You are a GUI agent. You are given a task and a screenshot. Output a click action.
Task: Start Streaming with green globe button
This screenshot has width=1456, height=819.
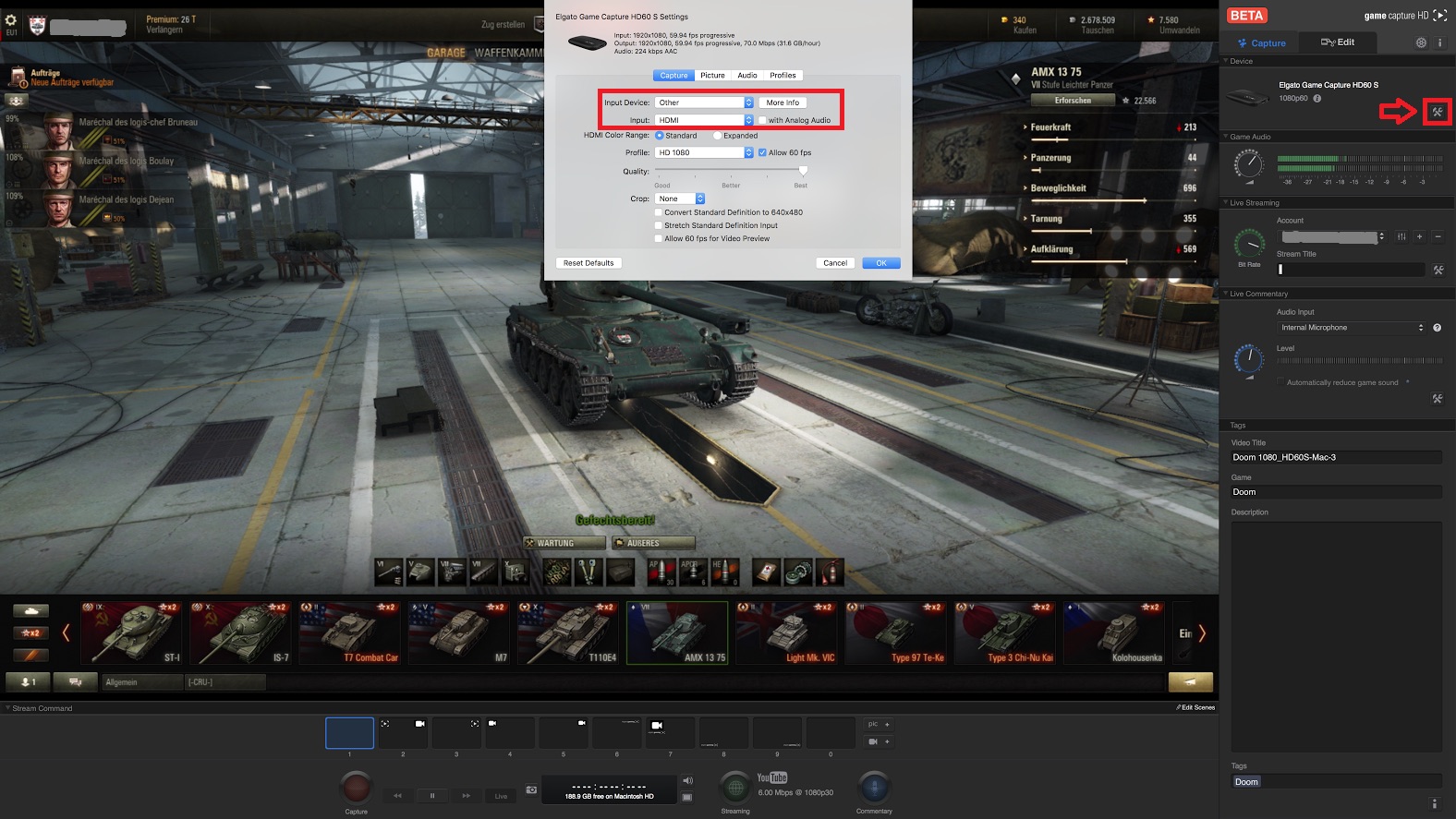click(x=735, y=788)
